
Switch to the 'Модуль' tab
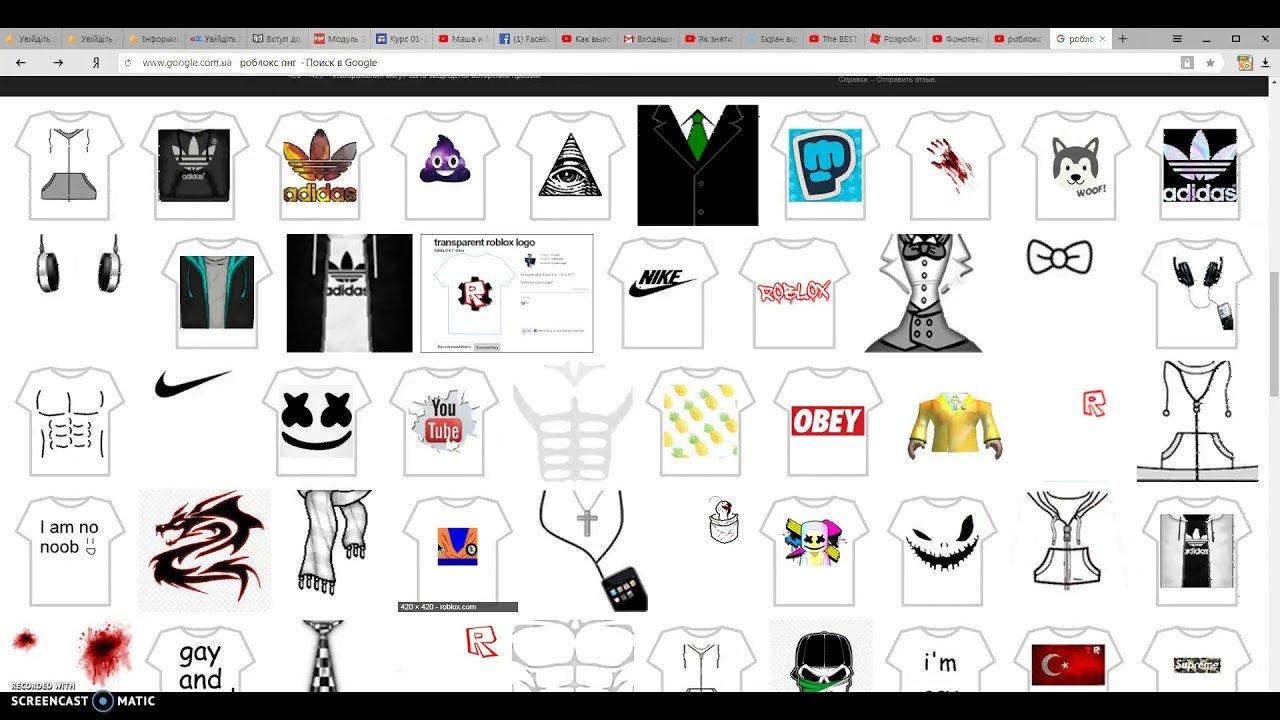point(339,39)
